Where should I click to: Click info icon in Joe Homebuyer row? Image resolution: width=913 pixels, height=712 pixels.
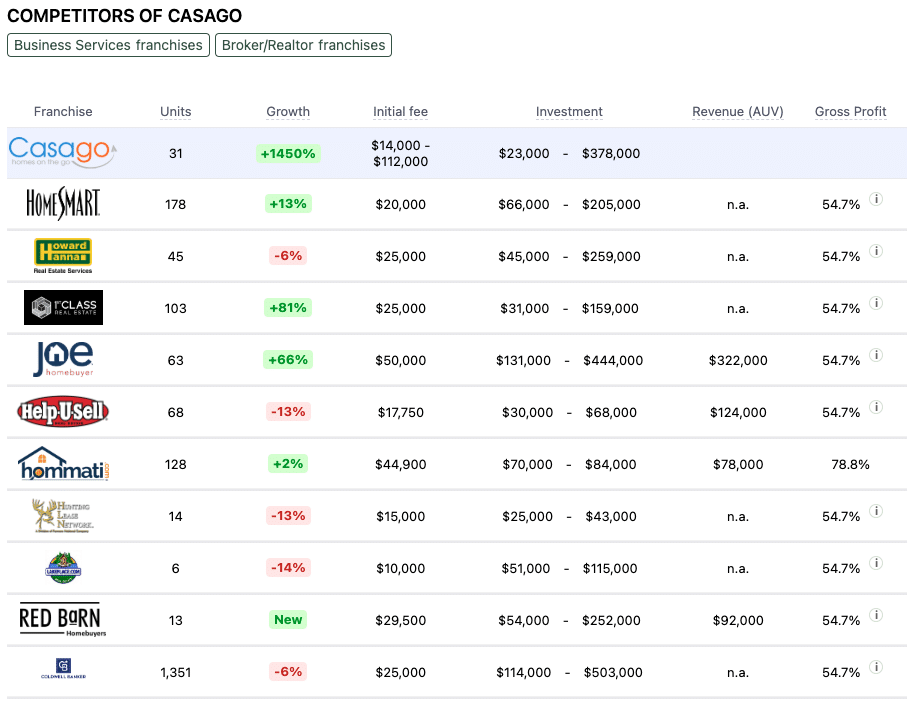[x=876, y=355]
